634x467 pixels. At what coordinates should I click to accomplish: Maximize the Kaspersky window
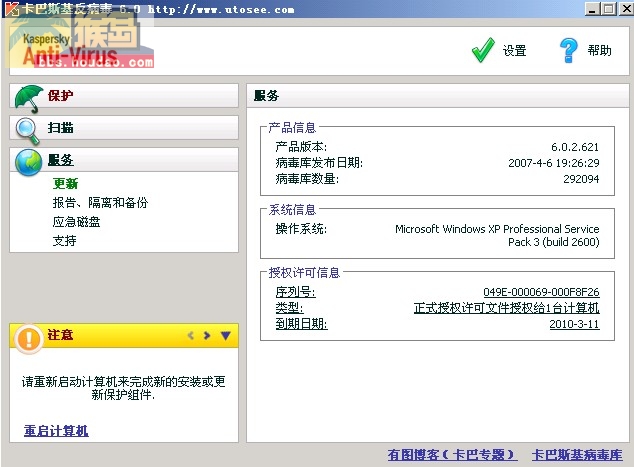click(x=608, y=8)
